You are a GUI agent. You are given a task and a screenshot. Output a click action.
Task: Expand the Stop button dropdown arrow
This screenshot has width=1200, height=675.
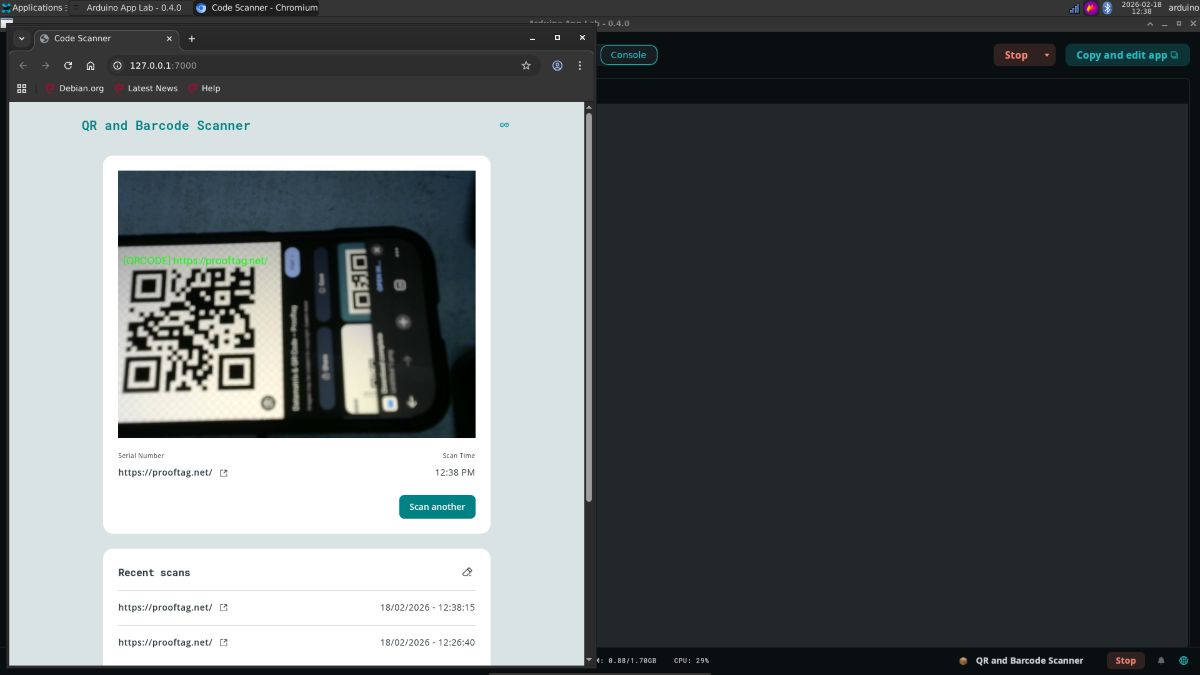[x=1047, y=55]
